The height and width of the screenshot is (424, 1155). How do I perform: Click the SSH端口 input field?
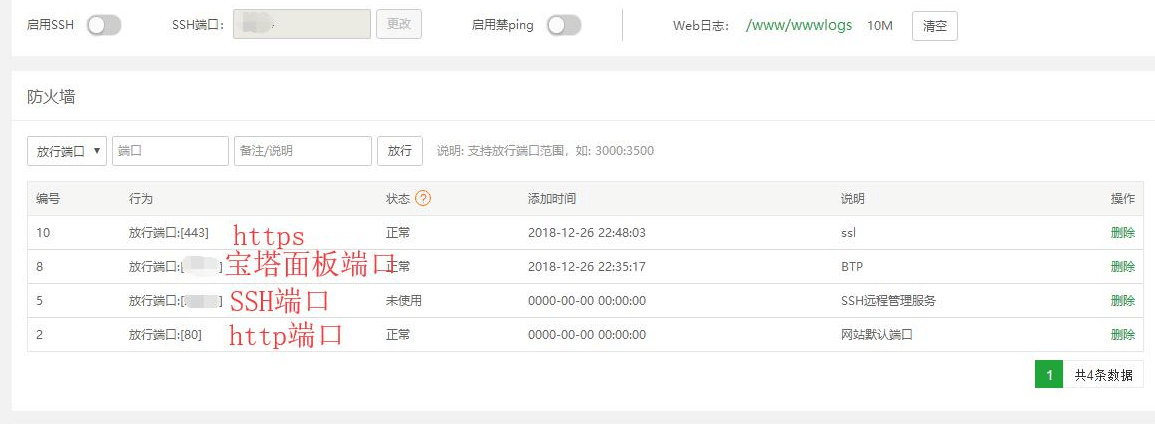(x=301, y=25)
